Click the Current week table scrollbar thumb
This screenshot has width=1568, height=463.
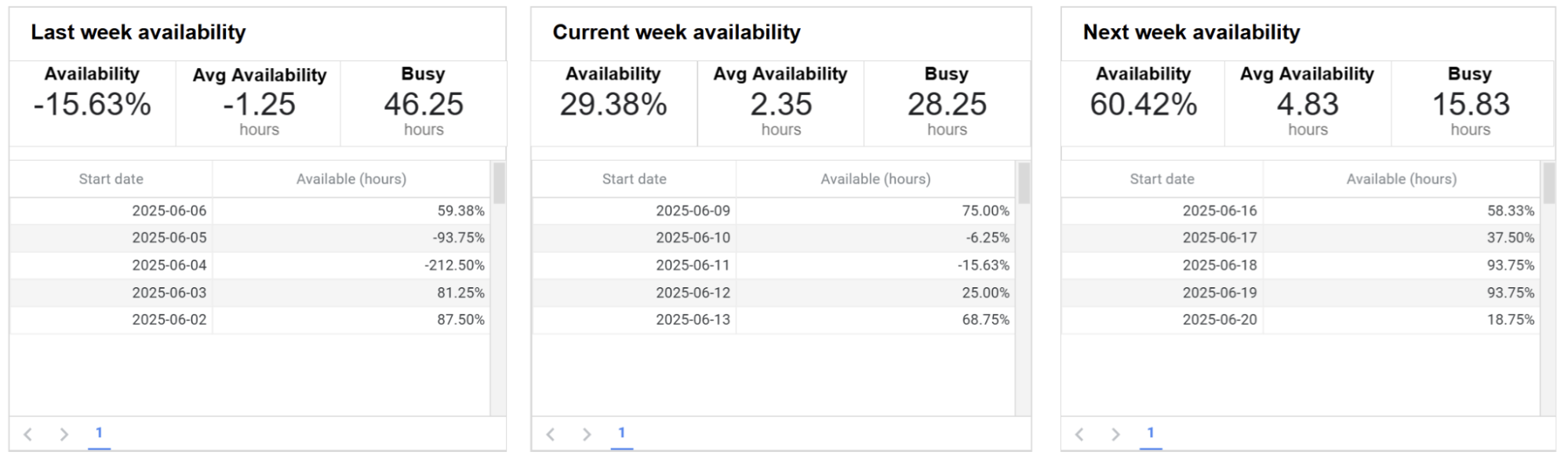tap(1024, 183)
